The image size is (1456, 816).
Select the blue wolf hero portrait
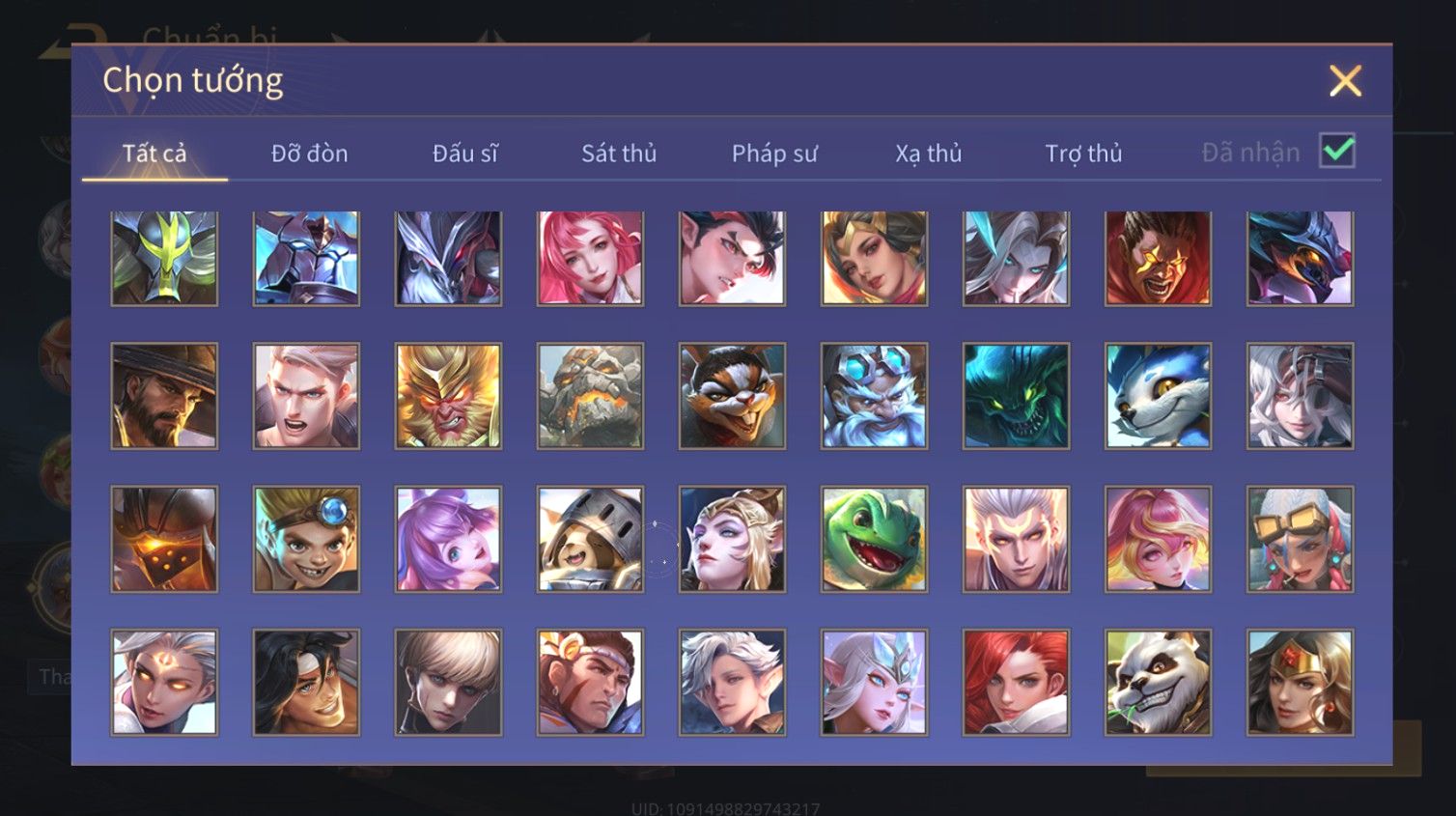pyautogui.click(x=1158, y=396)
